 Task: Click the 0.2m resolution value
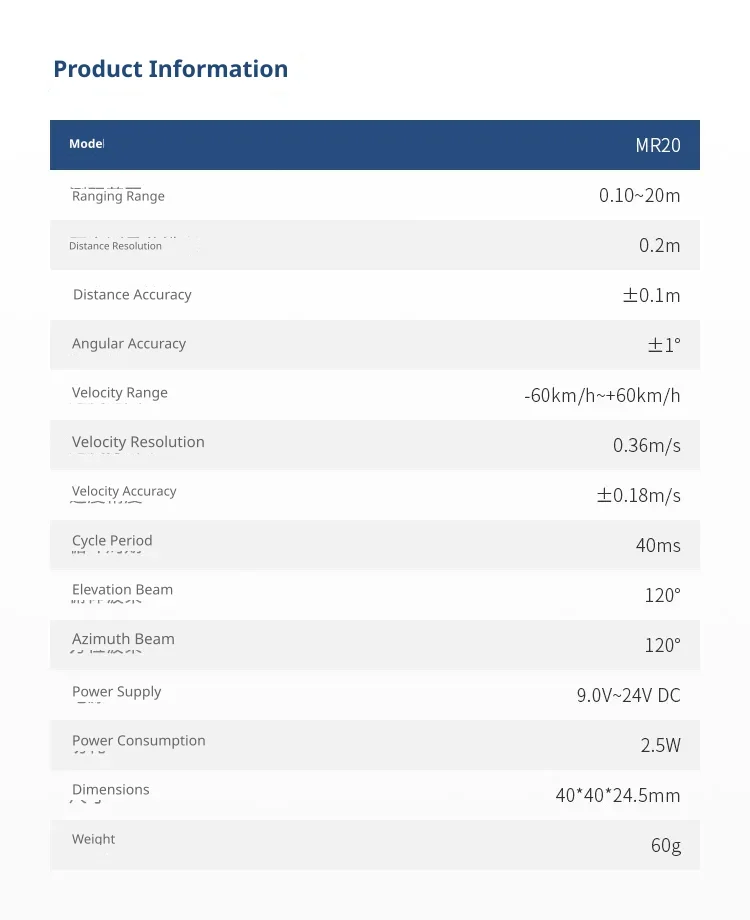[660, 245]
